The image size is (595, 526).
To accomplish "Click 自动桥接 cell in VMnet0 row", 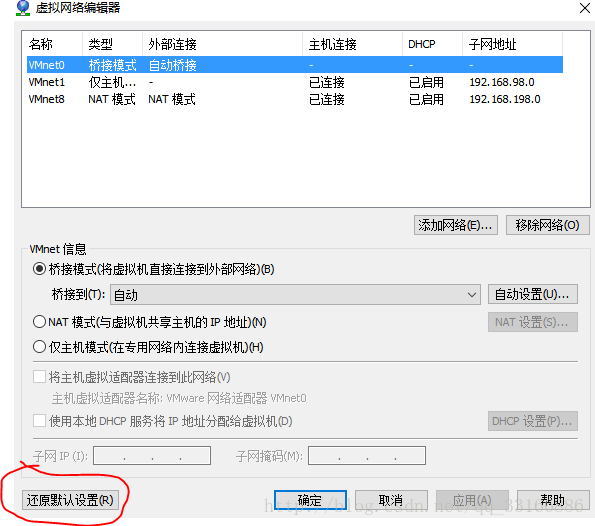I will click(x=173, y=65).
